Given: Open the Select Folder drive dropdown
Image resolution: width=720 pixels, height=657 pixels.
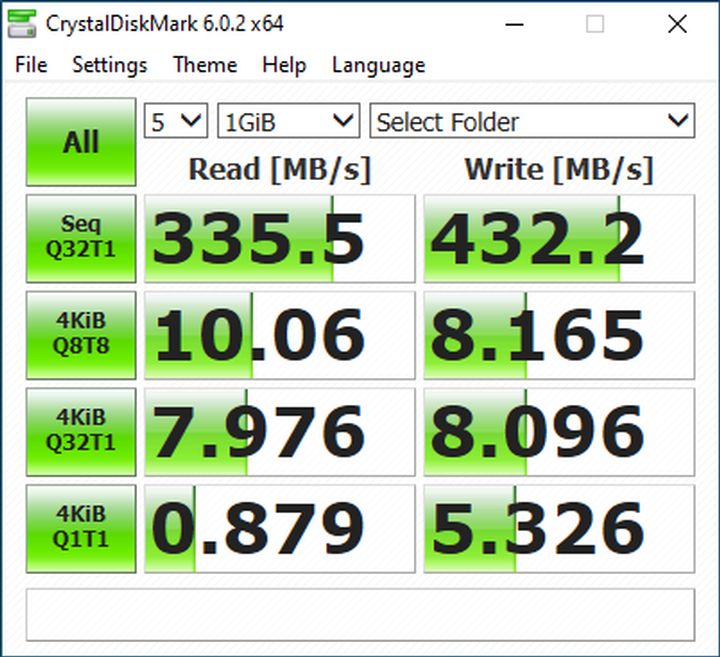Looking at the screenshot, I should click(x=532, y=122).
